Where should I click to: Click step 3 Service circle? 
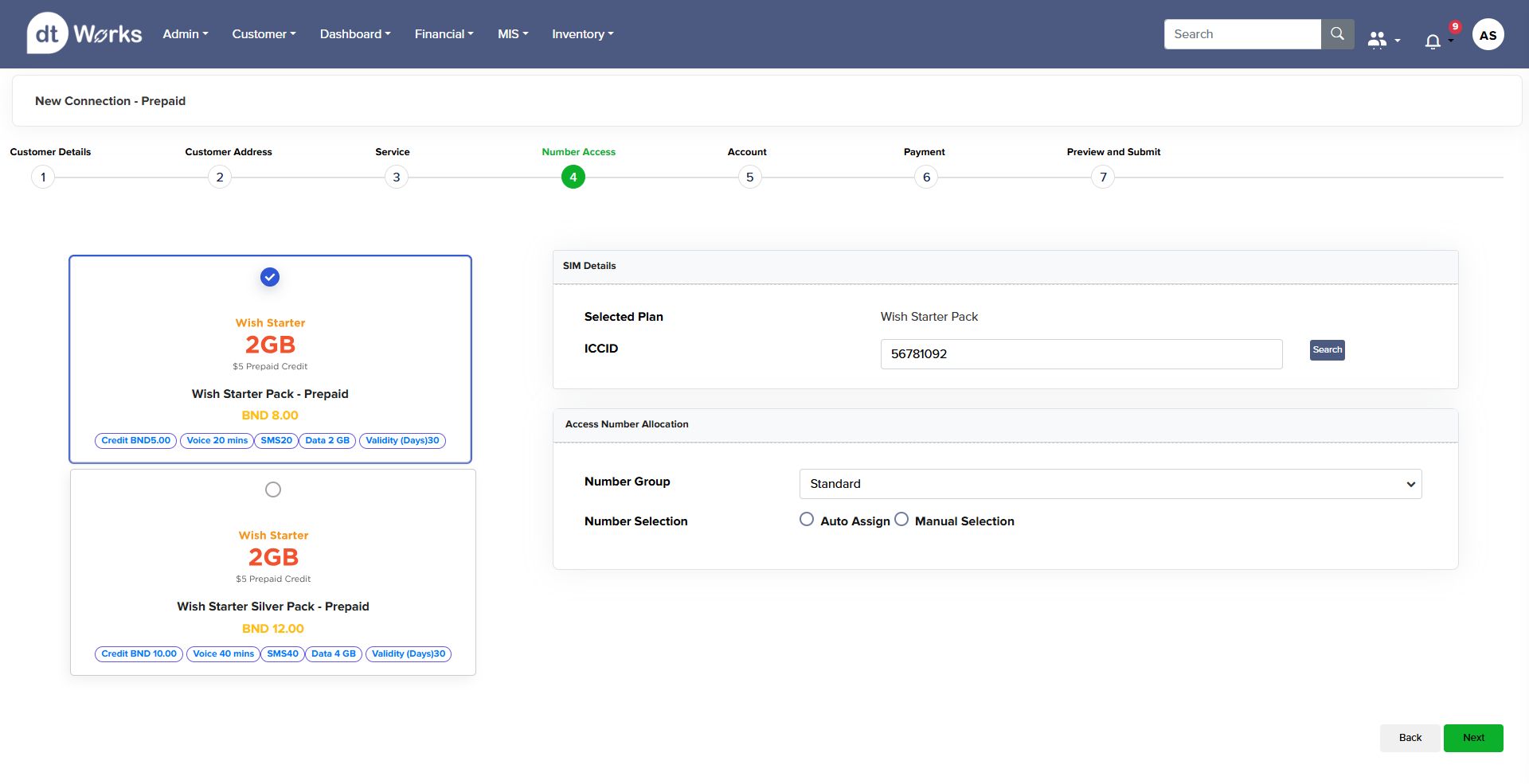(397, 177)
